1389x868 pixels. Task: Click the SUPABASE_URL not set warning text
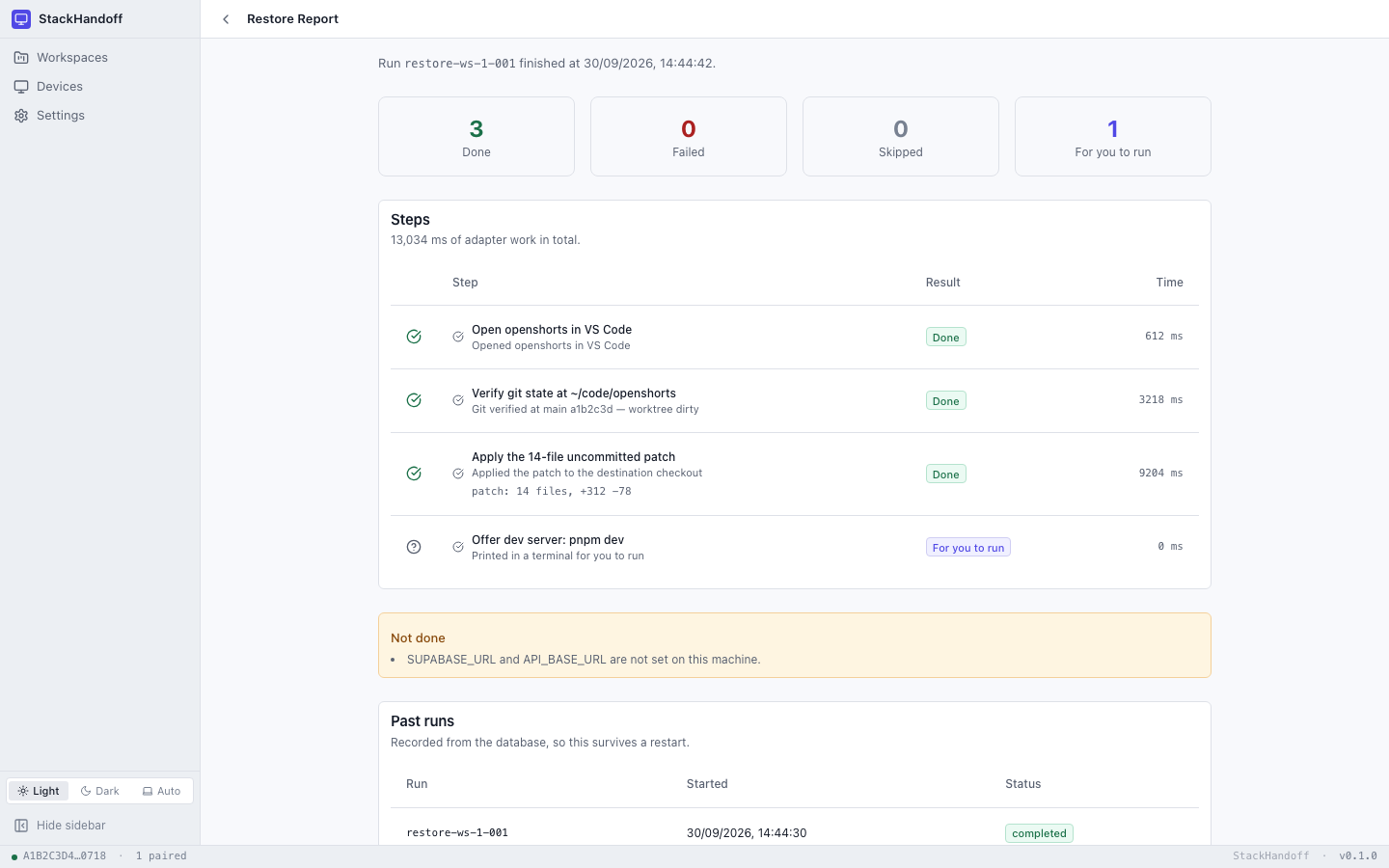584,660
